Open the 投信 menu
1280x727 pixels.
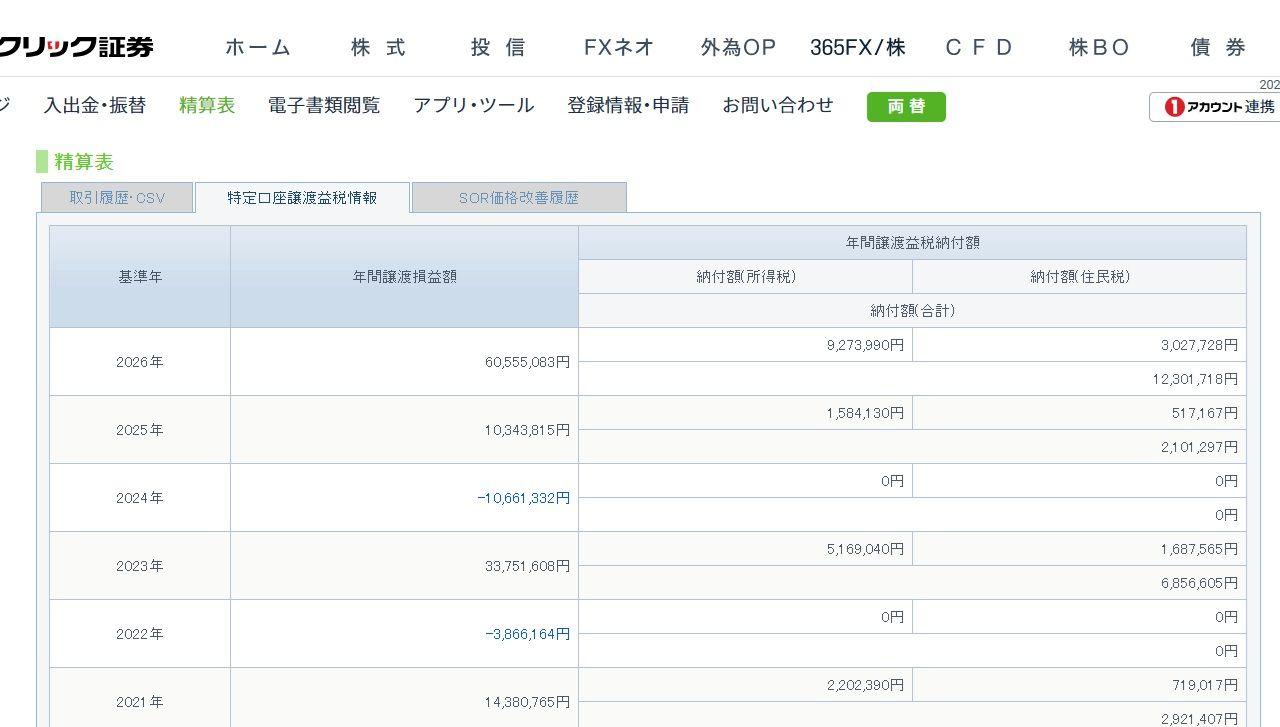coord(498,47)
